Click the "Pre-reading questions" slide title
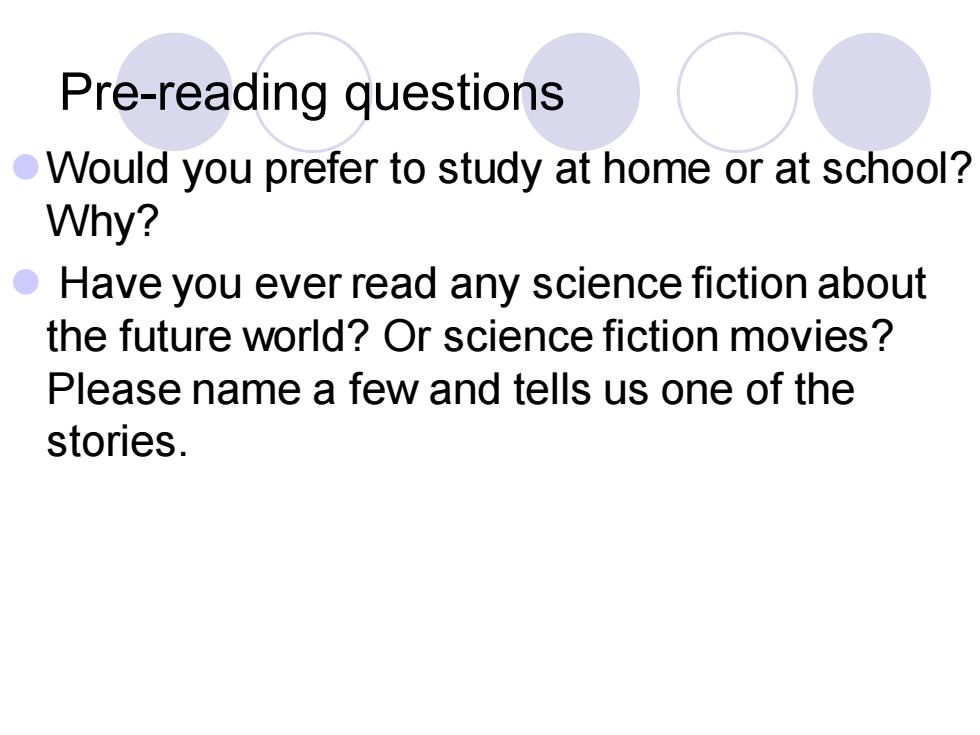This screenshot has height=735, width=980. [x=312, y=94]
